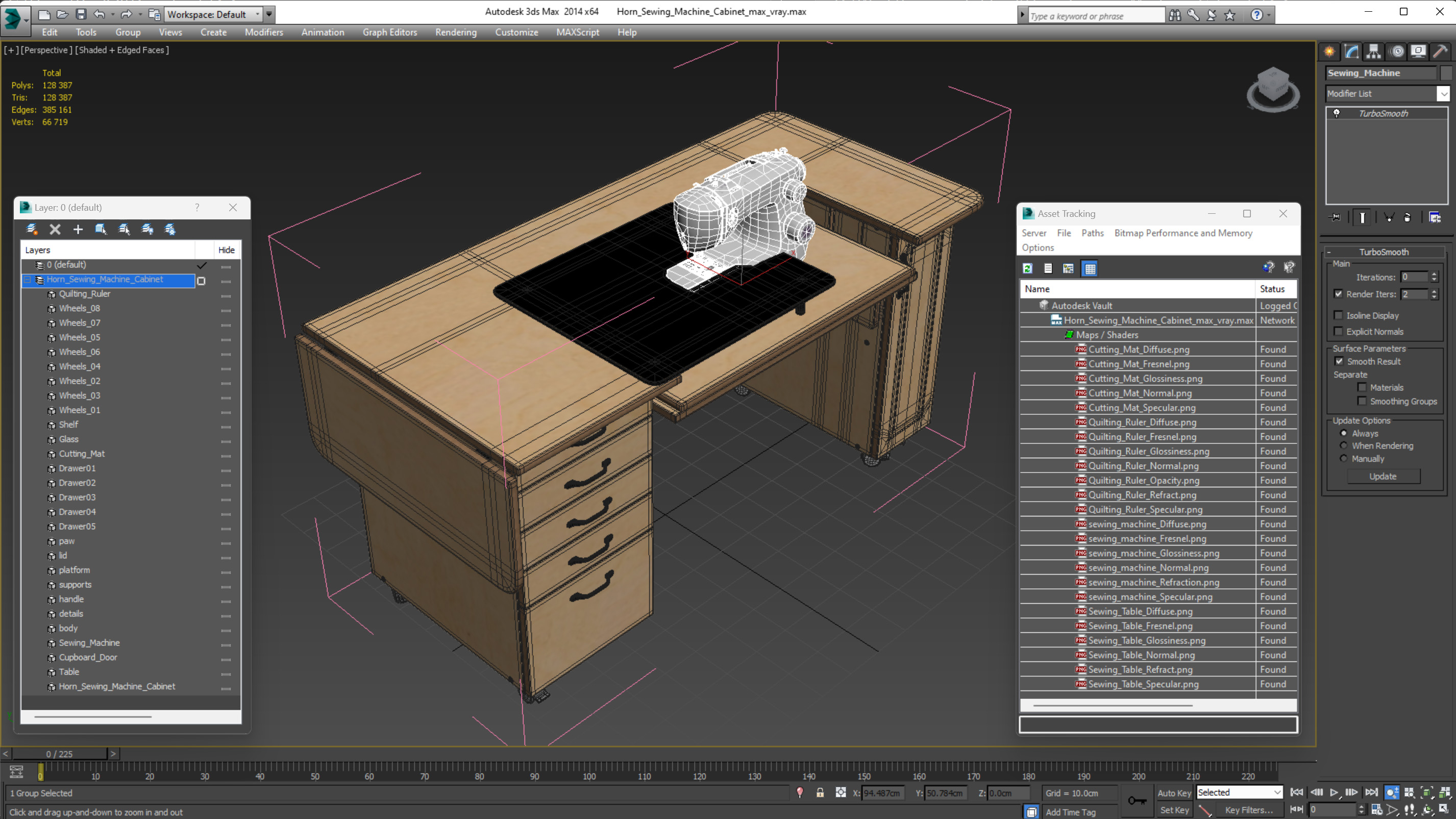
Task: Enable the Explicit Normals checkbox
Action: click(1339, 331)
